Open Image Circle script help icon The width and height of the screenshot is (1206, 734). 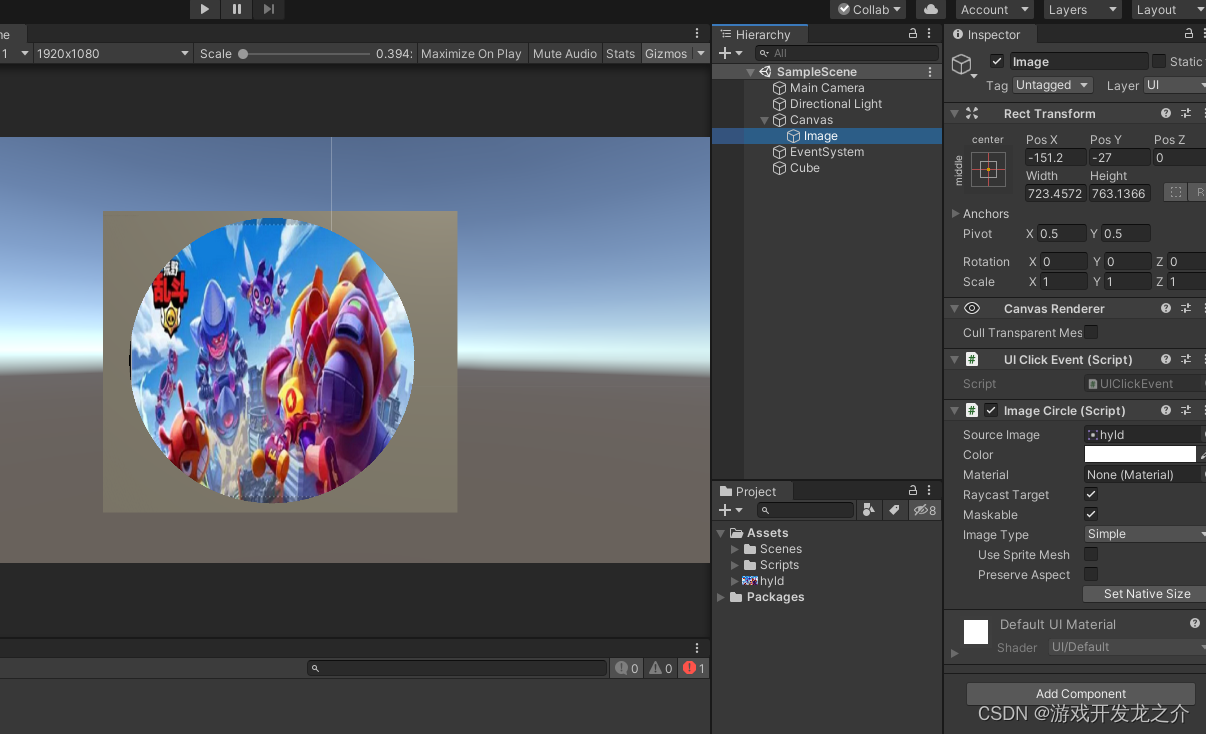1166,410
